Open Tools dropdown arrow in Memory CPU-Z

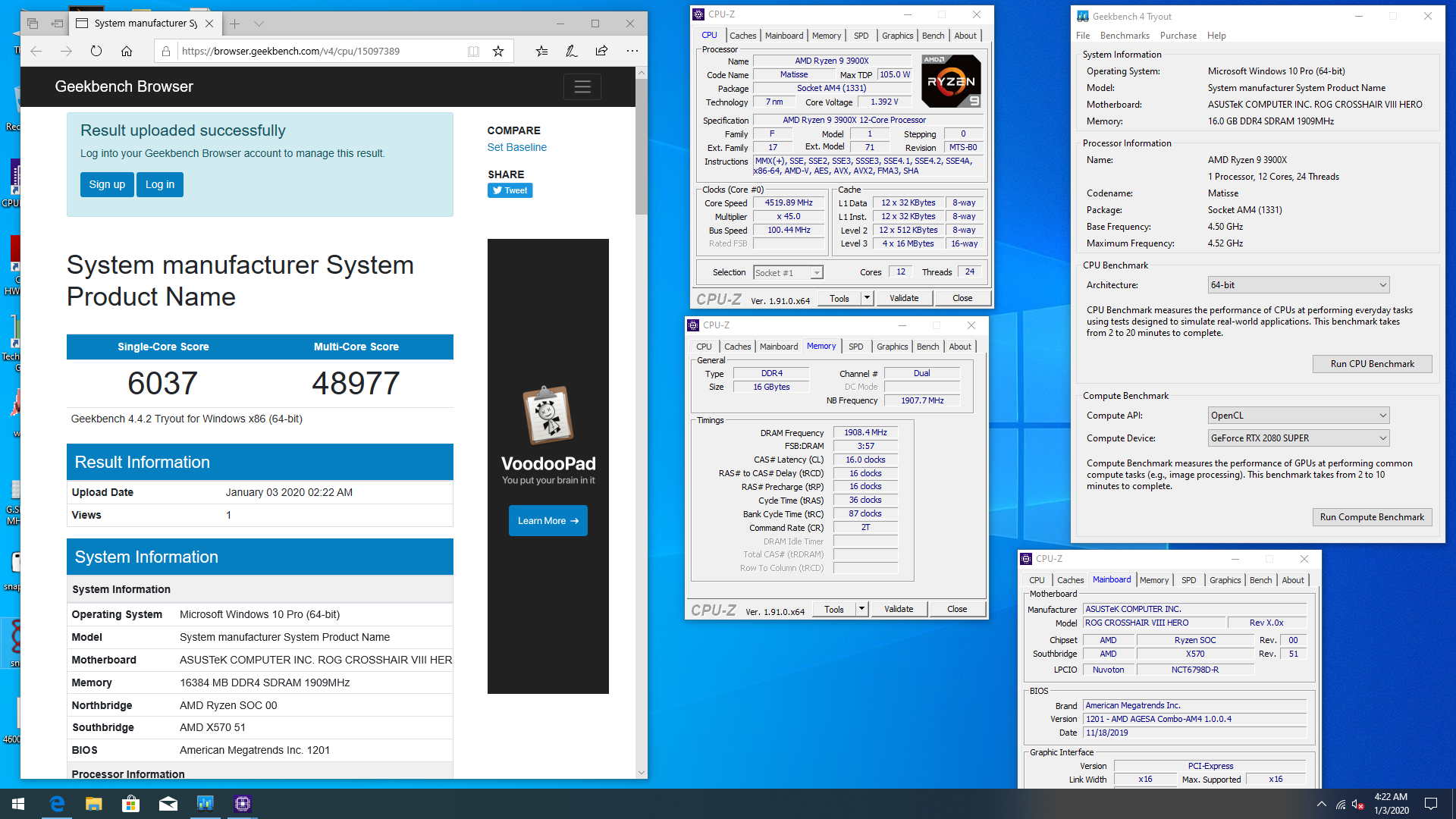click(861, 609)
